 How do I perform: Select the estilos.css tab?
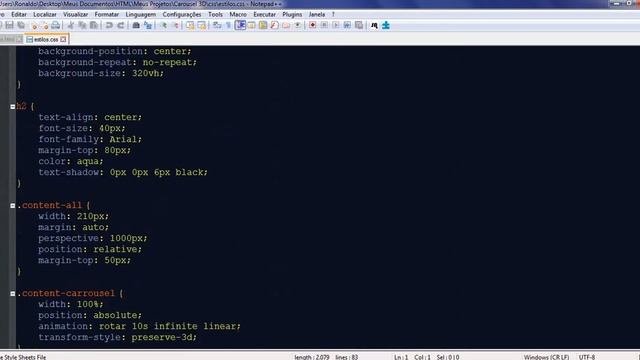click(46, 39)
